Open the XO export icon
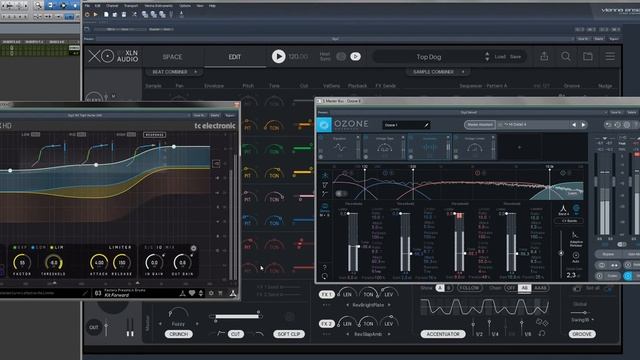The width and height of the screenshot is (640, 360). click(544, 56)
